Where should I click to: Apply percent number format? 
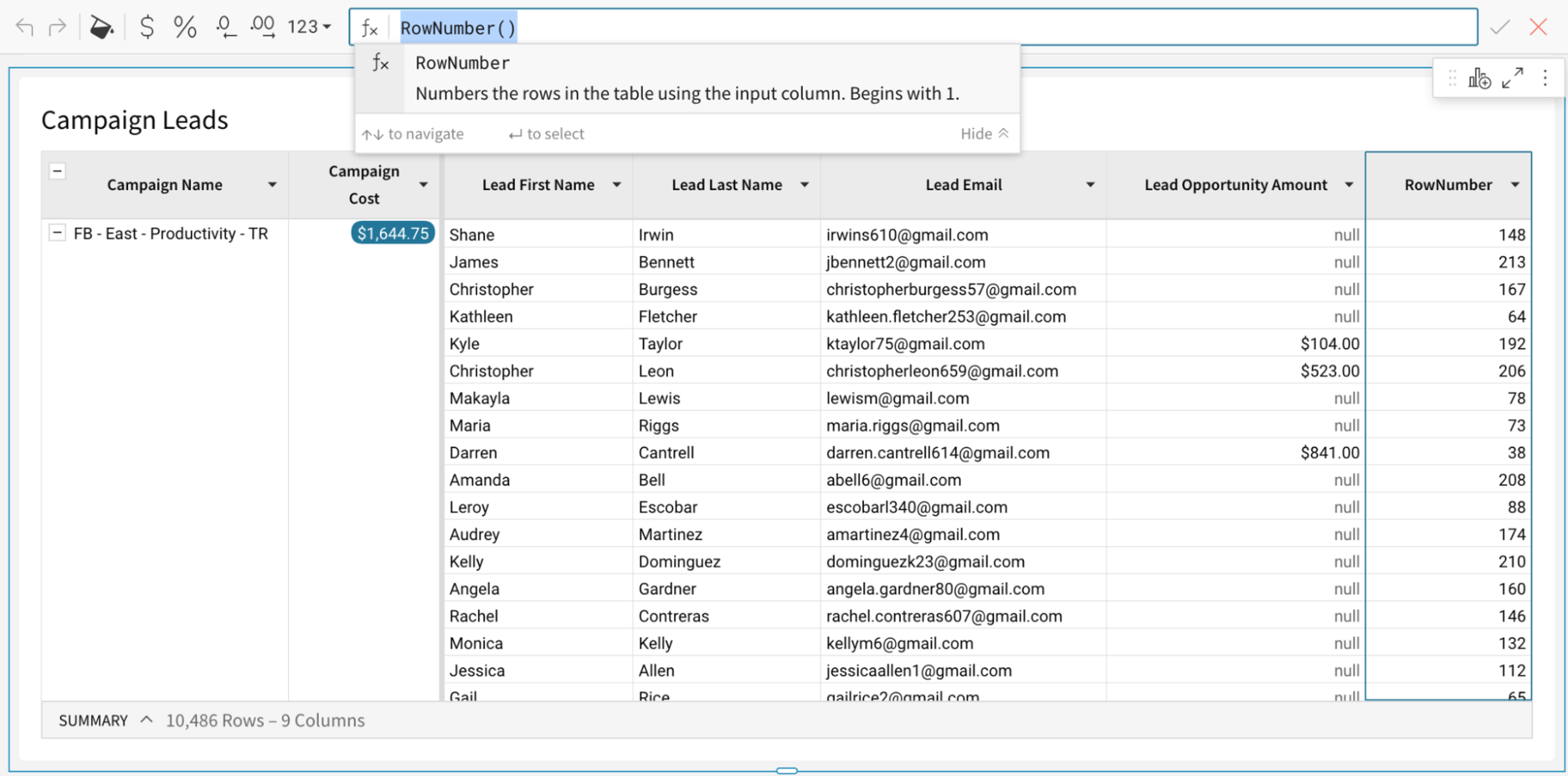pos(185,27)
